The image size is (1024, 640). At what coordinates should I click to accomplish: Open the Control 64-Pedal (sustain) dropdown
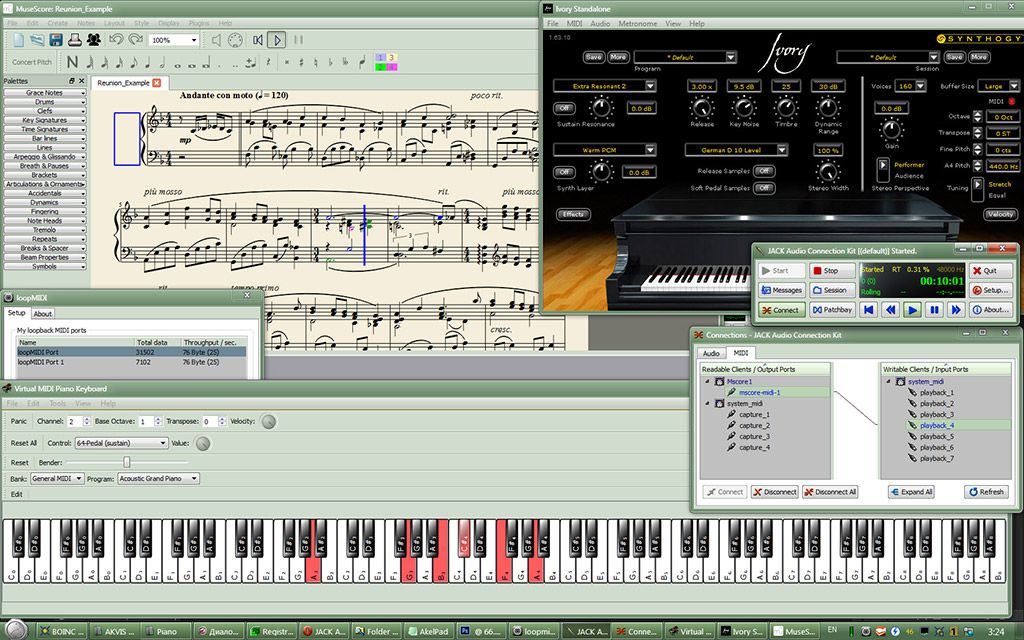click(121, 443)
